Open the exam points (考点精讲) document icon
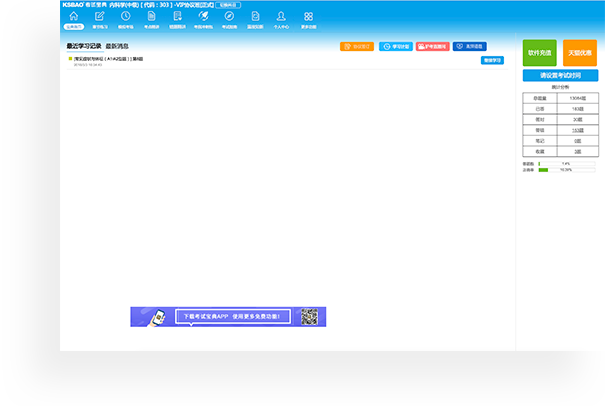 (x=151, y=18)
